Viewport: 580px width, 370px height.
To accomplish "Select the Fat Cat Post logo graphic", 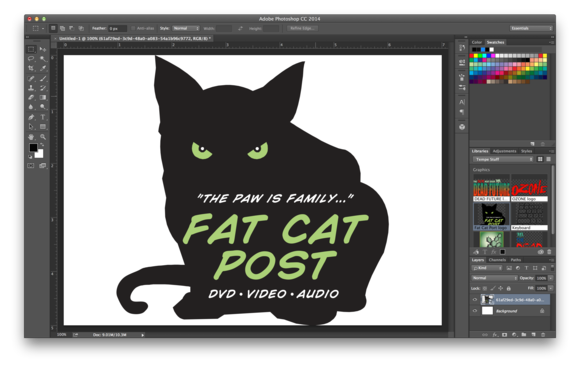I will 491,217.
